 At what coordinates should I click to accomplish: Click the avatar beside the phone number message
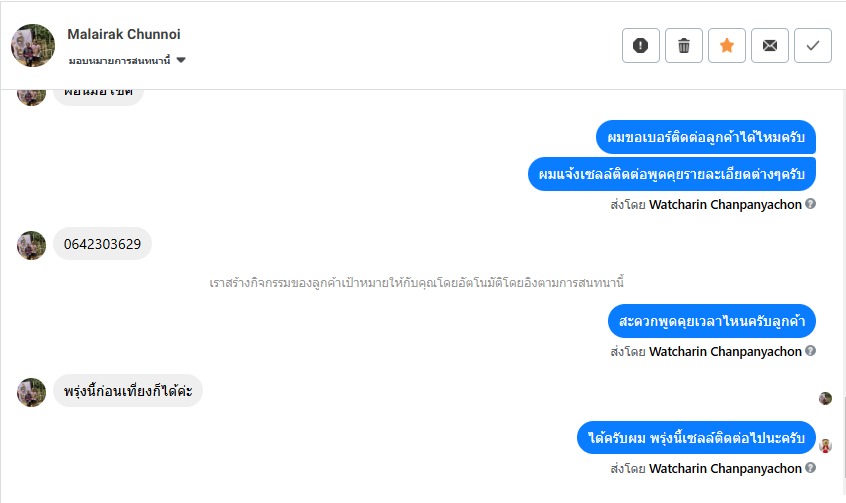(x=32, y=245)
